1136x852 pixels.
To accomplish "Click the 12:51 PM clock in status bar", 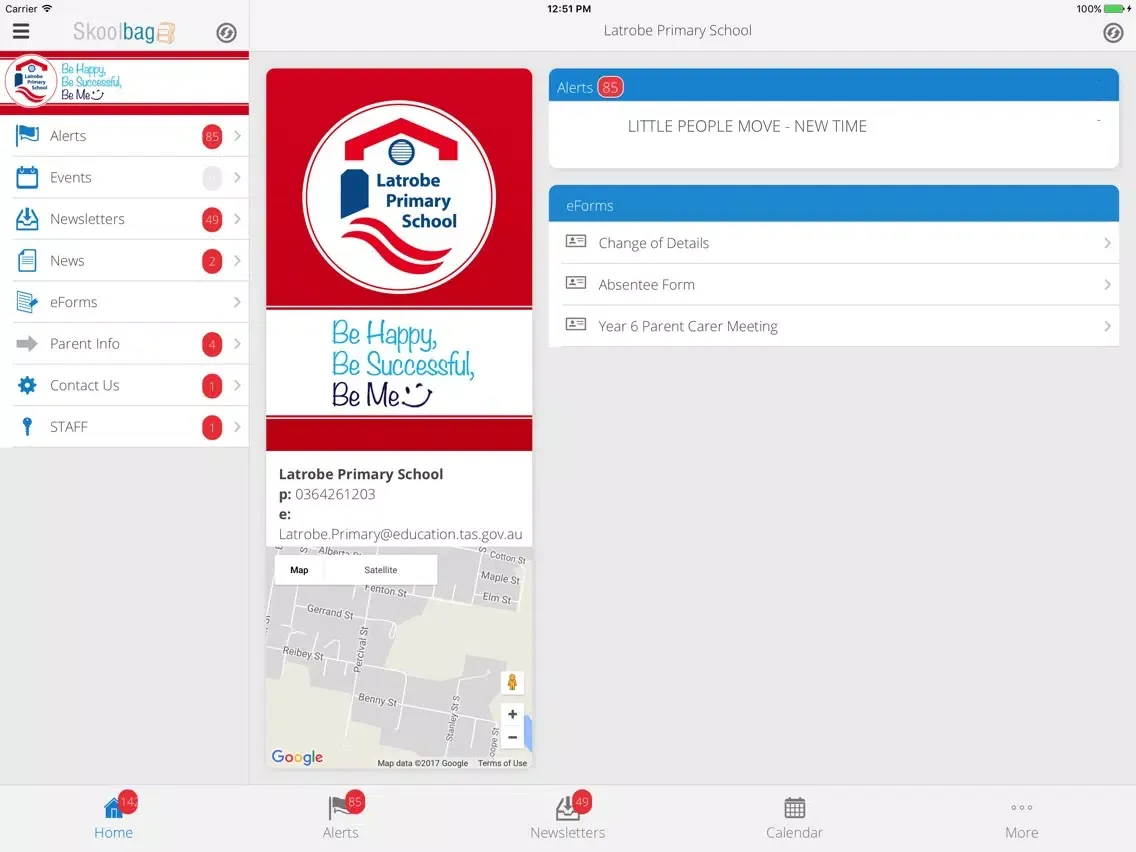I will click(569, 9).
